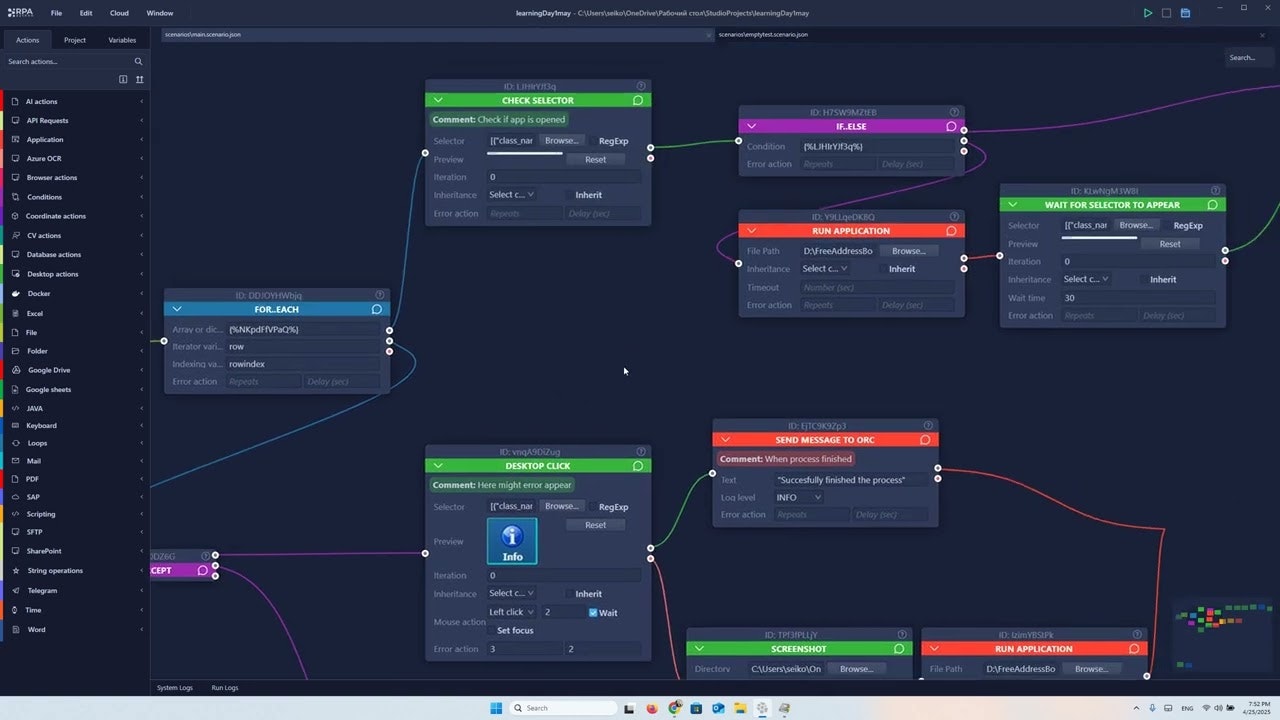Click the comment bubble on DESKTOP CLICK node
This screenshot has width=1280, height=720.
coord(637,465)
